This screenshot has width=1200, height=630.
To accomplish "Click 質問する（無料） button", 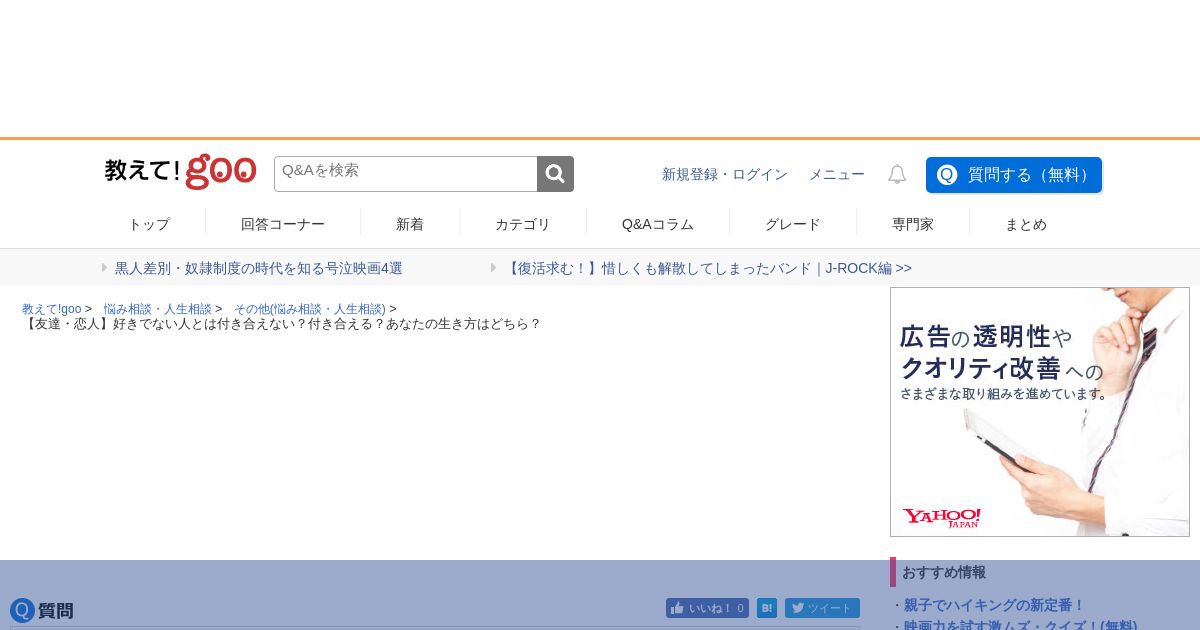I will coord(1014,175).
